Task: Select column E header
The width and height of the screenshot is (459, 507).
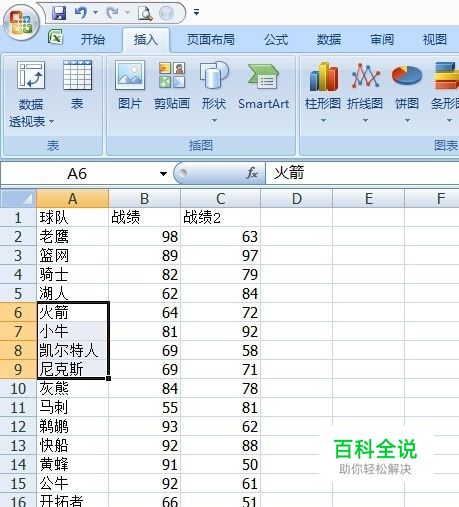Action: click(369, 199)
